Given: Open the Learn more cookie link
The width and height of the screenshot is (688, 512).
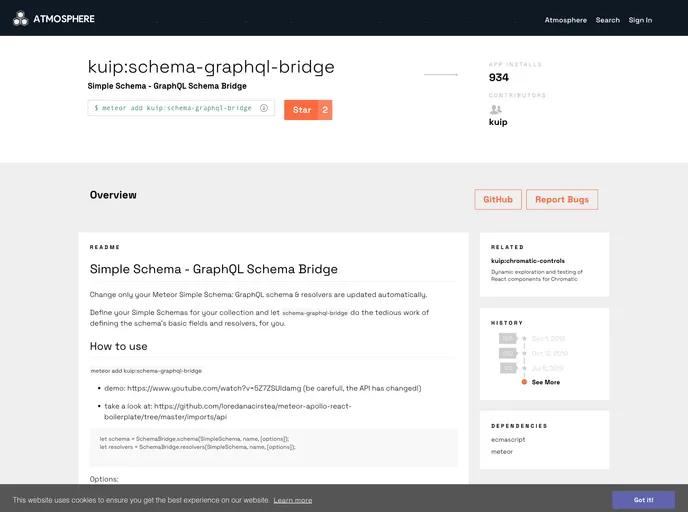Looking at the screenshot, I should coord(293,500).
